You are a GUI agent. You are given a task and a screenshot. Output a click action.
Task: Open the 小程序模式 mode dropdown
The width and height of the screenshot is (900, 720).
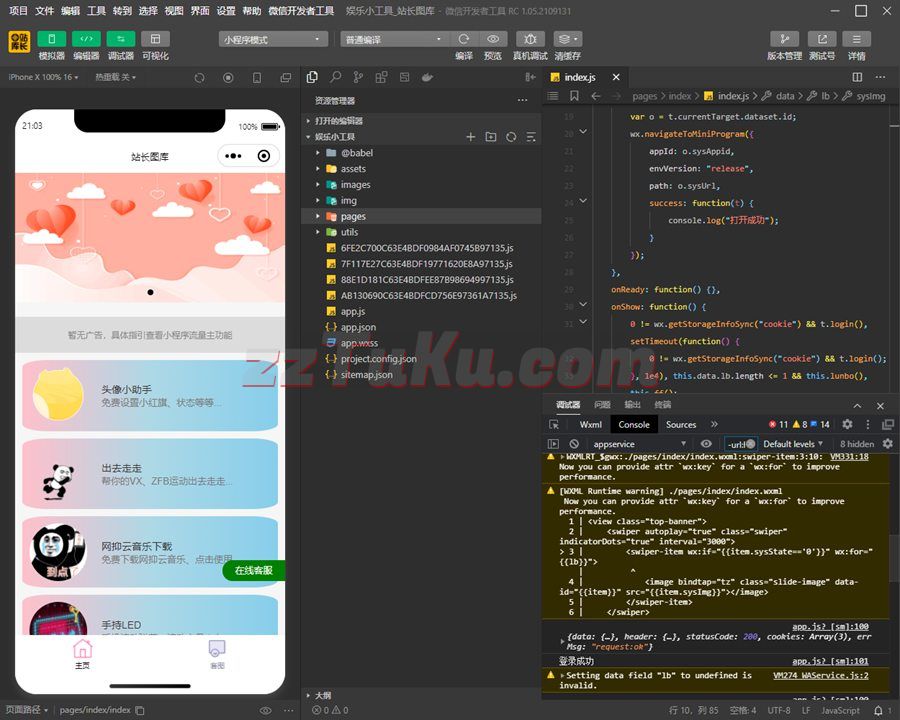tap(273, 39)
